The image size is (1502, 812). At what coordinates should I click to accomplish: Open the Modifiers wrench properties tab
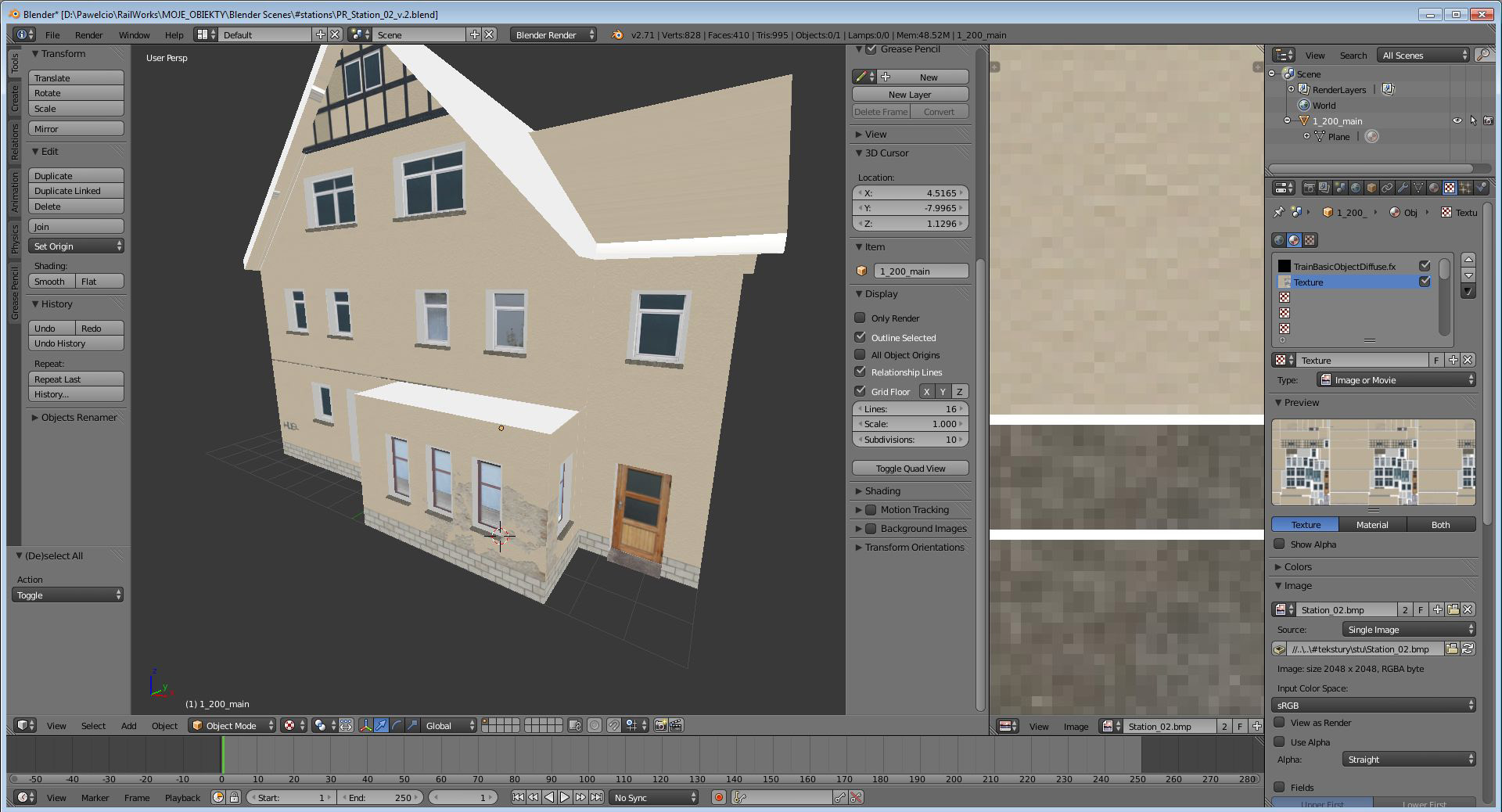[1402, 188]
